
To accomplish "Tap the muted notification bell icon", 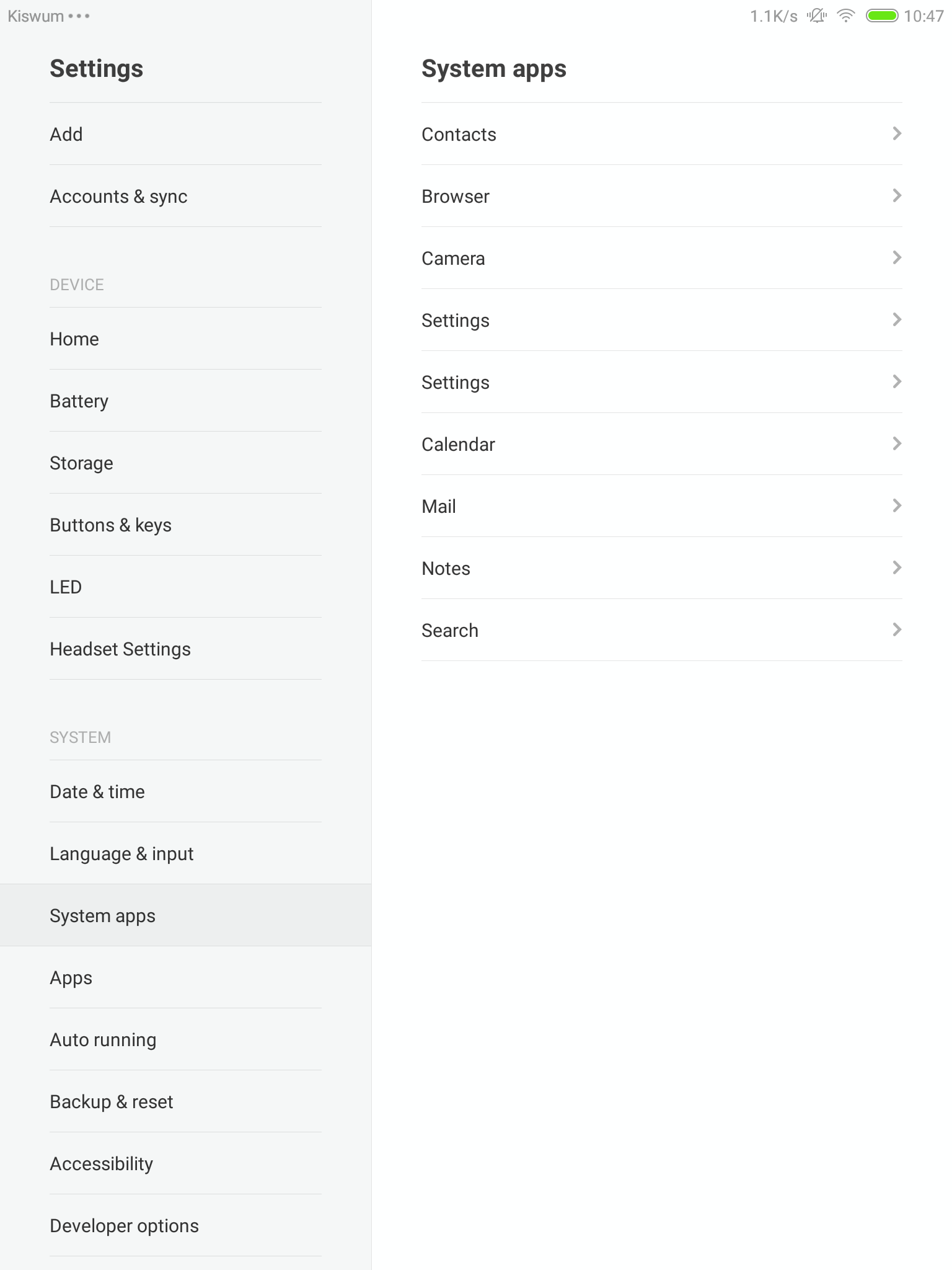I will point(817,16).
